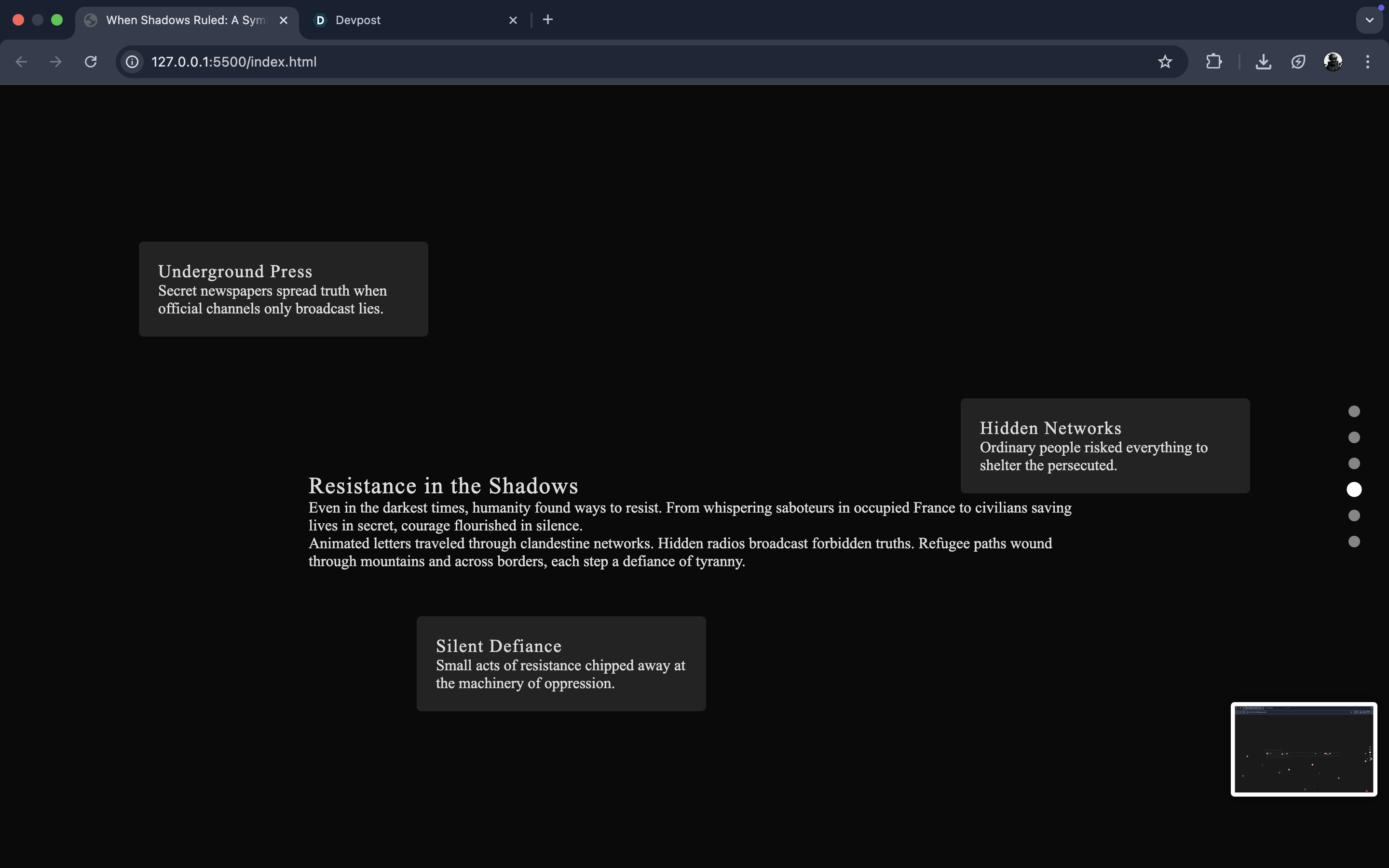Reload the current page
Image resolution: width=1389 pixels, height=868 pixels.
[x=91, y=62]
